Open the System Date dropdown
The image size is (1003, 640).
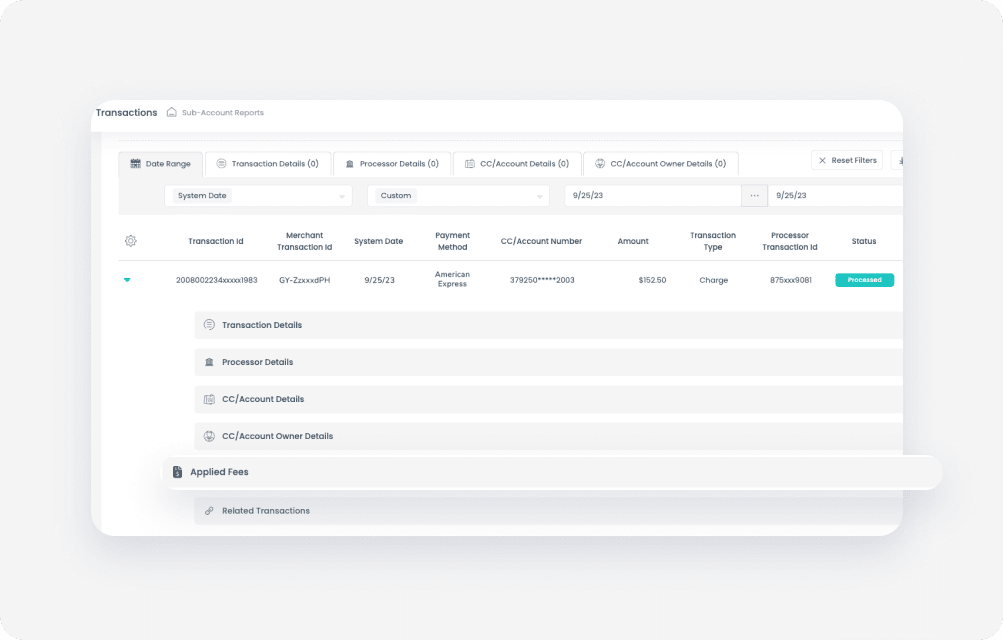[258, 196]
